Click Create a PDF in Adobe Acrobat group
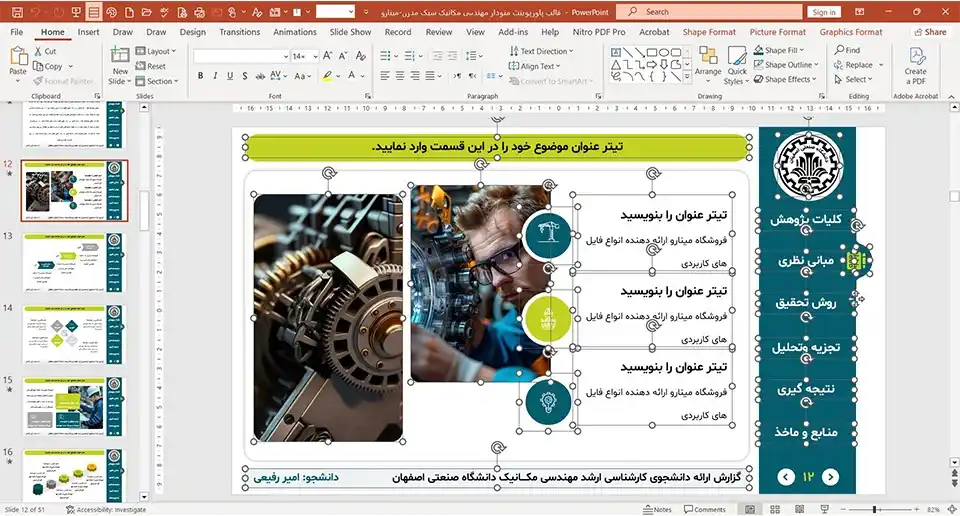Image resolution: width=960 pixels, height=516 pixels. (x=915, y=66)
